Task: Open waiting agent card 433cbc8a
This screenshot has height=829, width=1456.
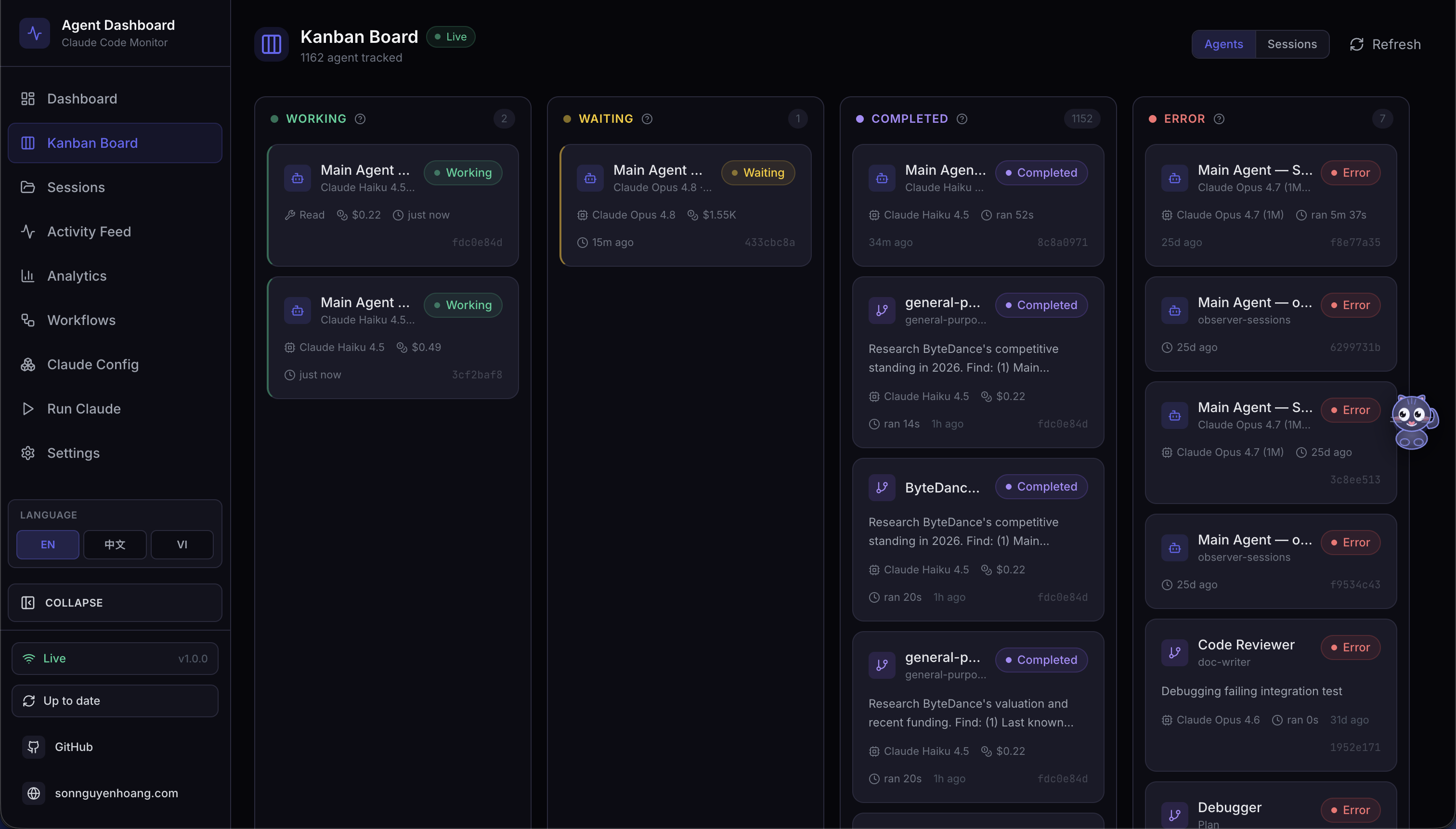Action: [686, 205]
